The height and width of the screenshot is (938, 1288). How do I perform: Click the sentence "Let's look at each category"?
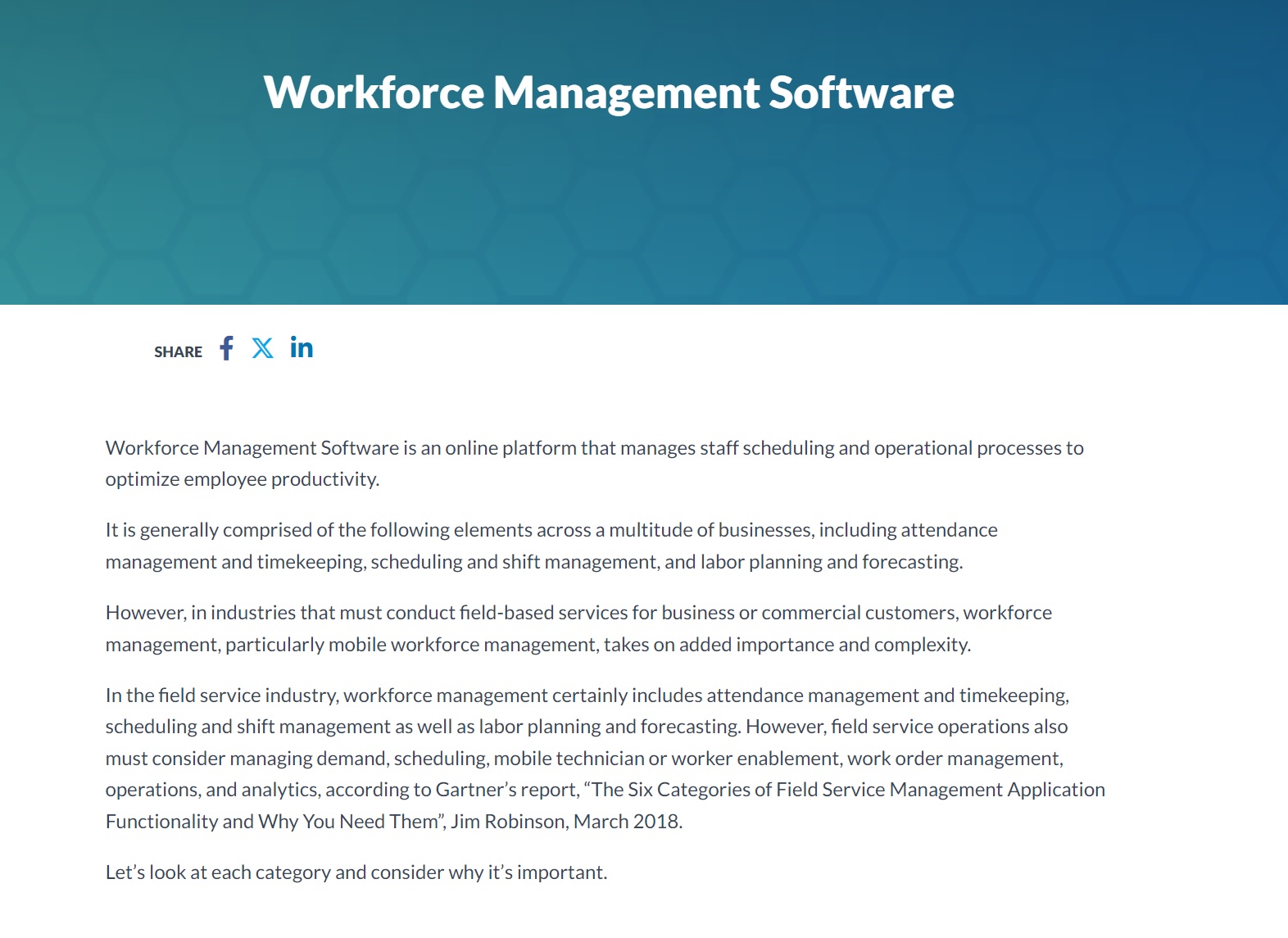click(x=356, y=872)
